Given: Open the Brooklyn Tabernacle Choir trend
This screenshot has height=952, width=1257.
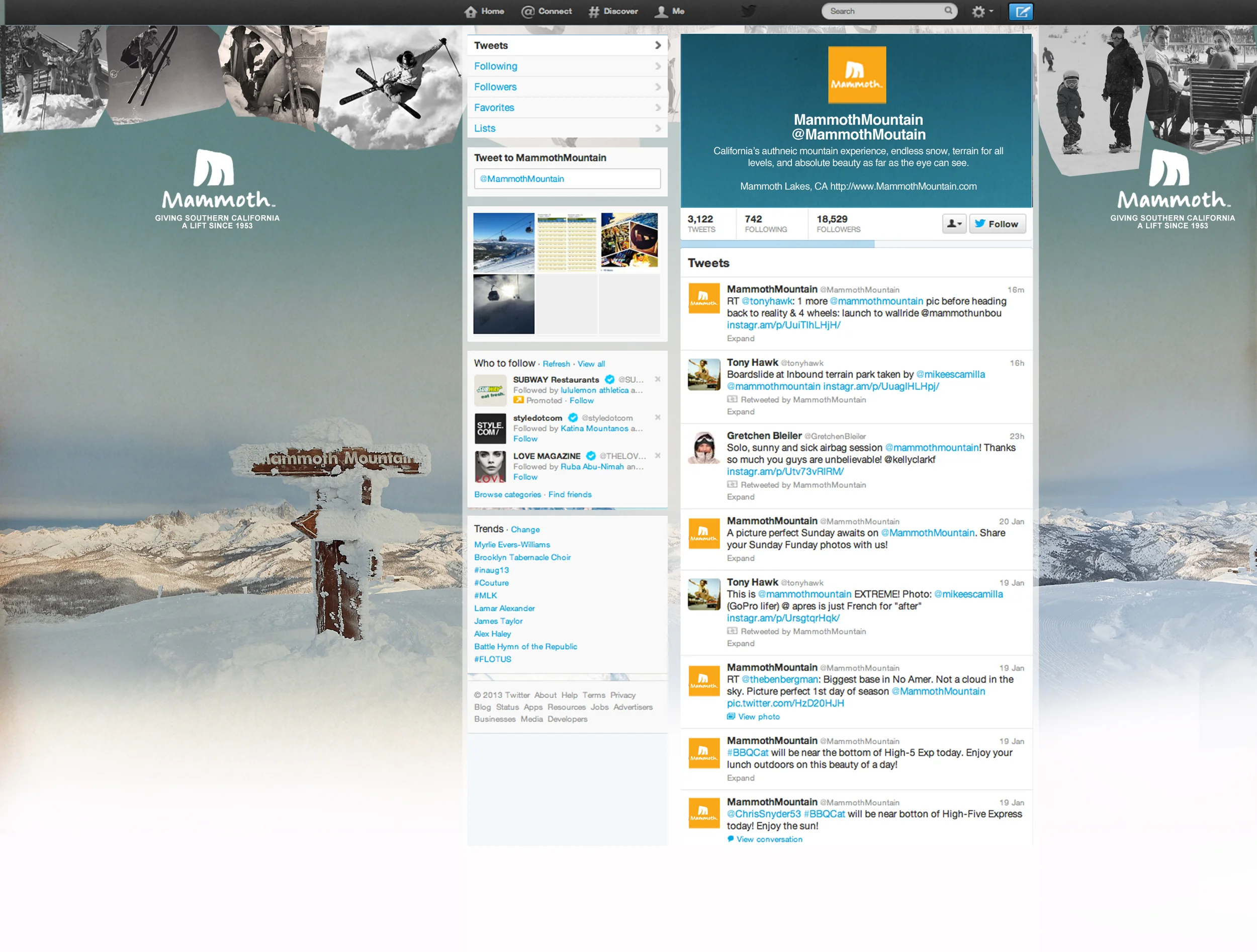Looking at the screenshot, I should click(x=522, y=558).
